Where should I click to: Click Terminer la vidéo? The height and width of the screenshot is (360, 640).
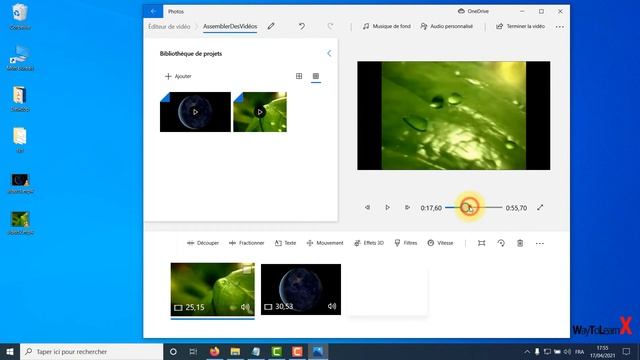[x=520, y=27]
